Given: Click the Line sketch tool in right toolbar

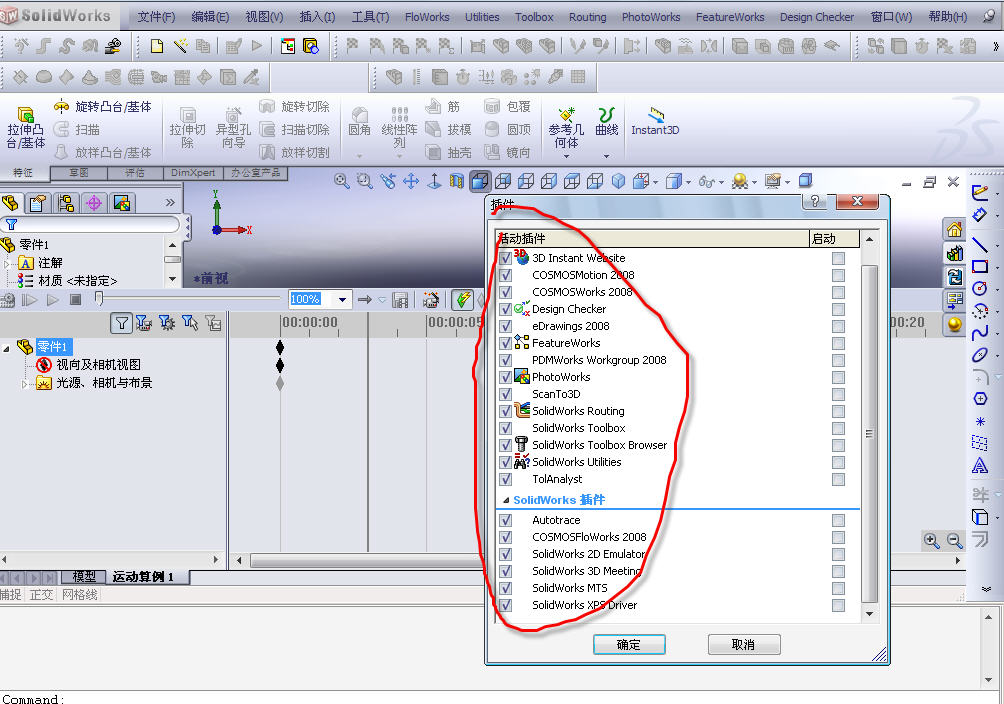Looking at the screenshot, I should 980,245.
